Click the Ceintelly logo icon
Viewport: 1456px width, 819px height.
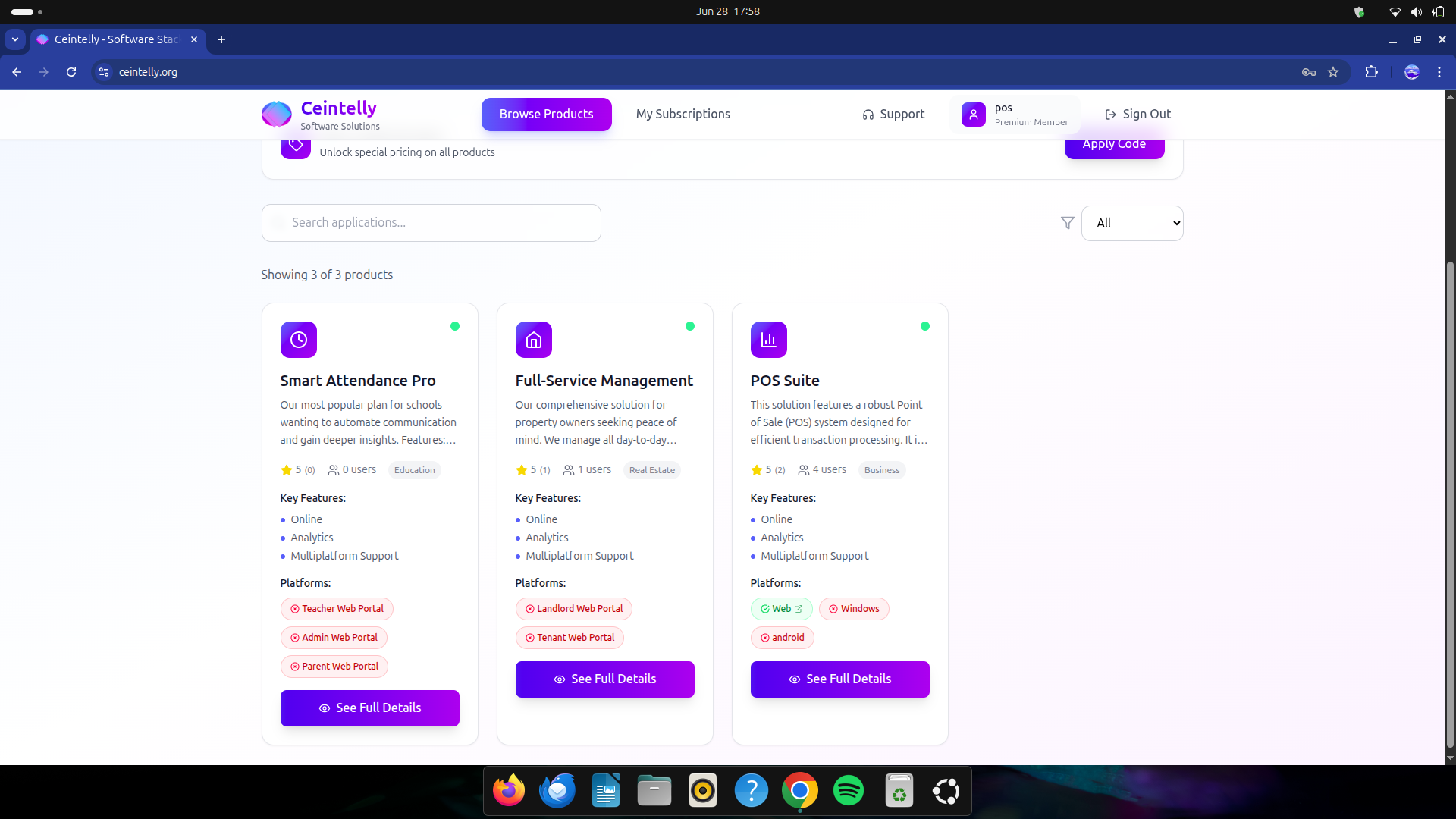pyautogui.click(x=276, y=115)
